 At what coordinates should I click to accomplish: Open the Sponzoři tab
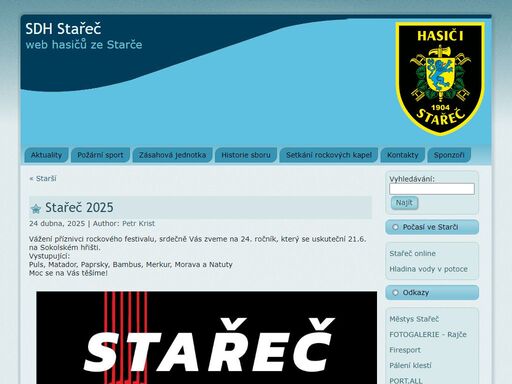click(449, 155)
